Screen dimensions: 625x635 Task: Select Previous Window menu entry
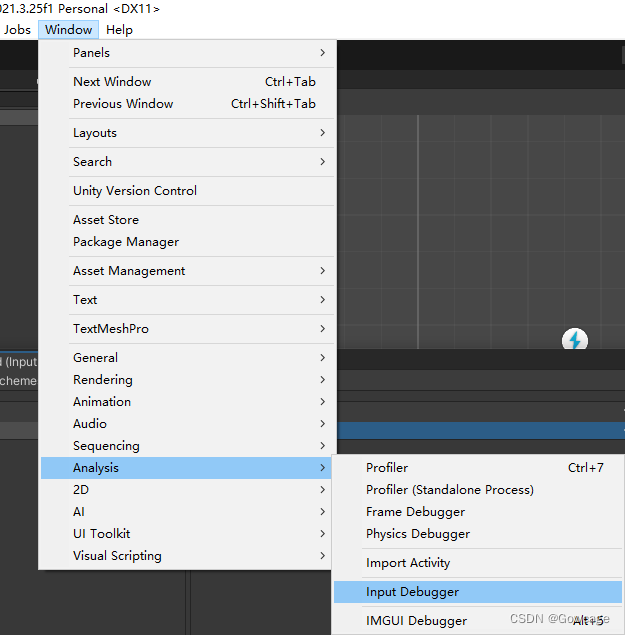click(x=188, y=104)
